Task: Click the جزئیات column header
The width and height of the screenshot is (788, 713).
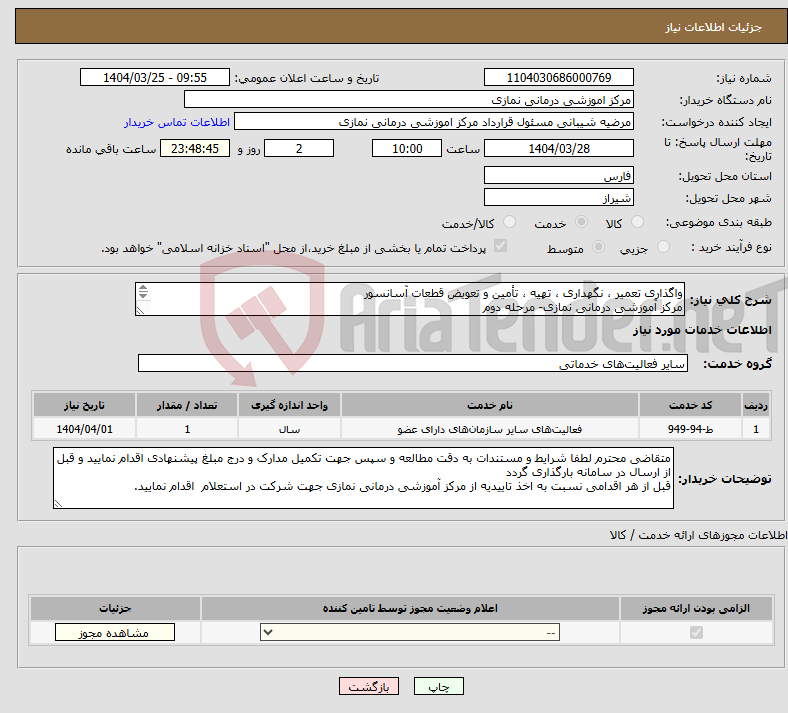Action: pyautogui.click(x=115, y=608)
